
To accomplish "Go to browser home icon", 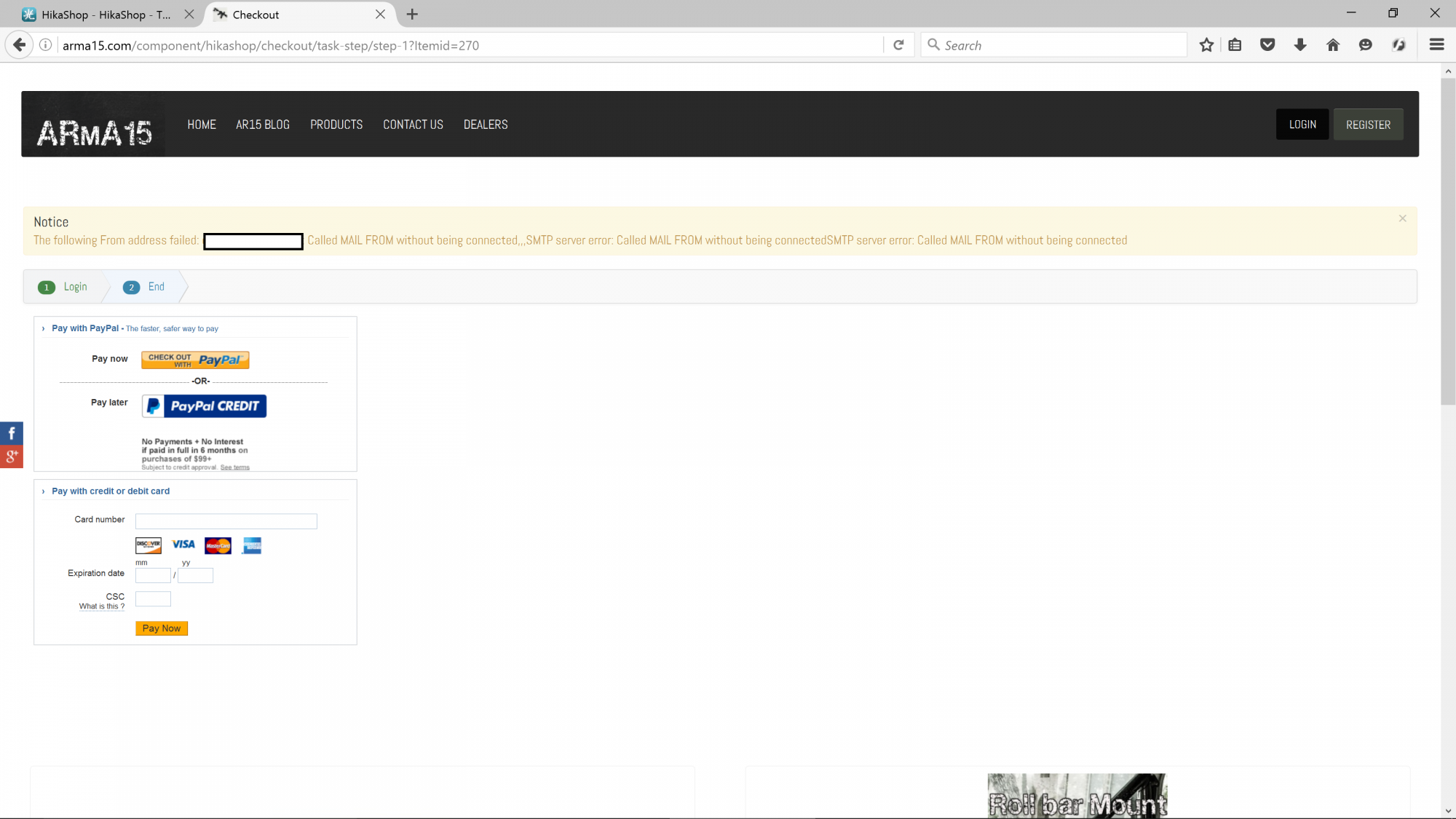I will pos(1333,45).
